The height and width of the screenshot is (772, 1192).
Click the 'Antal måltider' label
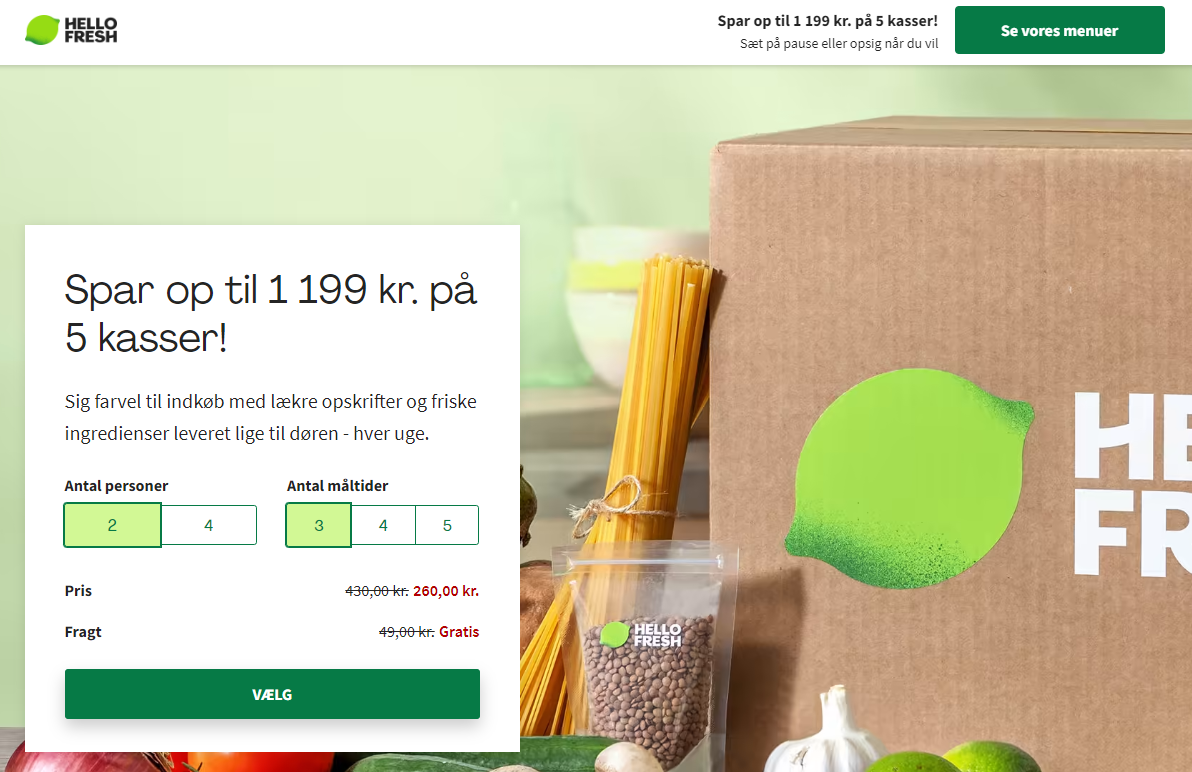tap(338, 486)
